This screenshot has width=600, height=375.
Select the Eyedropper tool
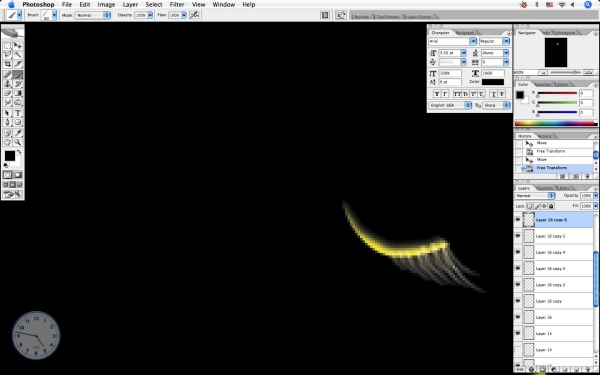pyautogui.click(x=18, y=133)
